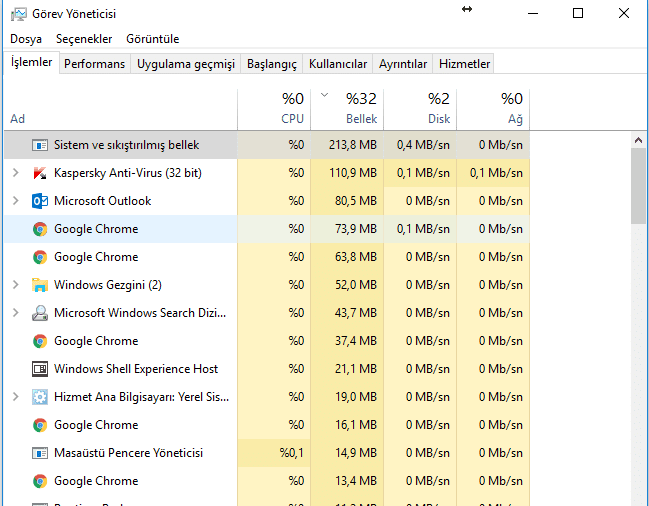The image size is (649, 506).
Task: Click the Chrome icon in the 63,8 MB row
Action: [x=40, y=257]
